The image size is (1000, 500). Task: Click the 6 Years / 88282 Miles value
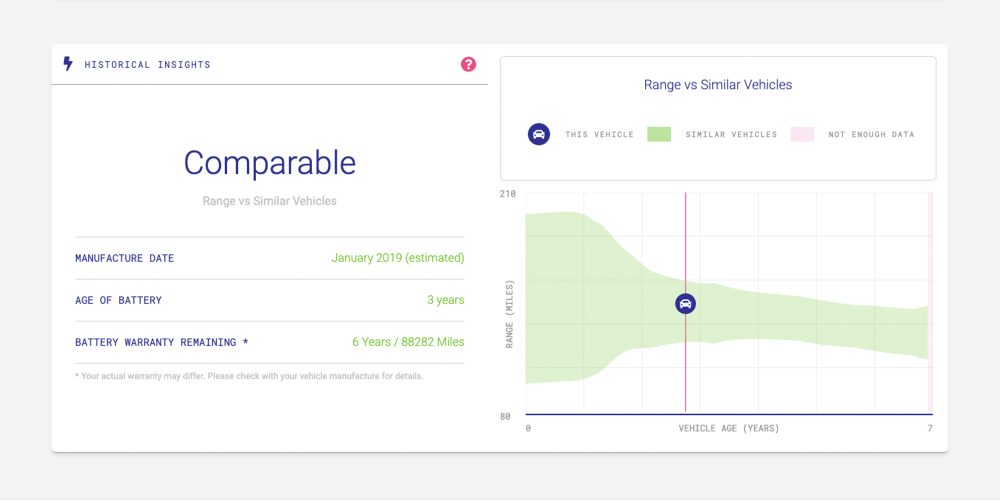(x=408, y=342)
